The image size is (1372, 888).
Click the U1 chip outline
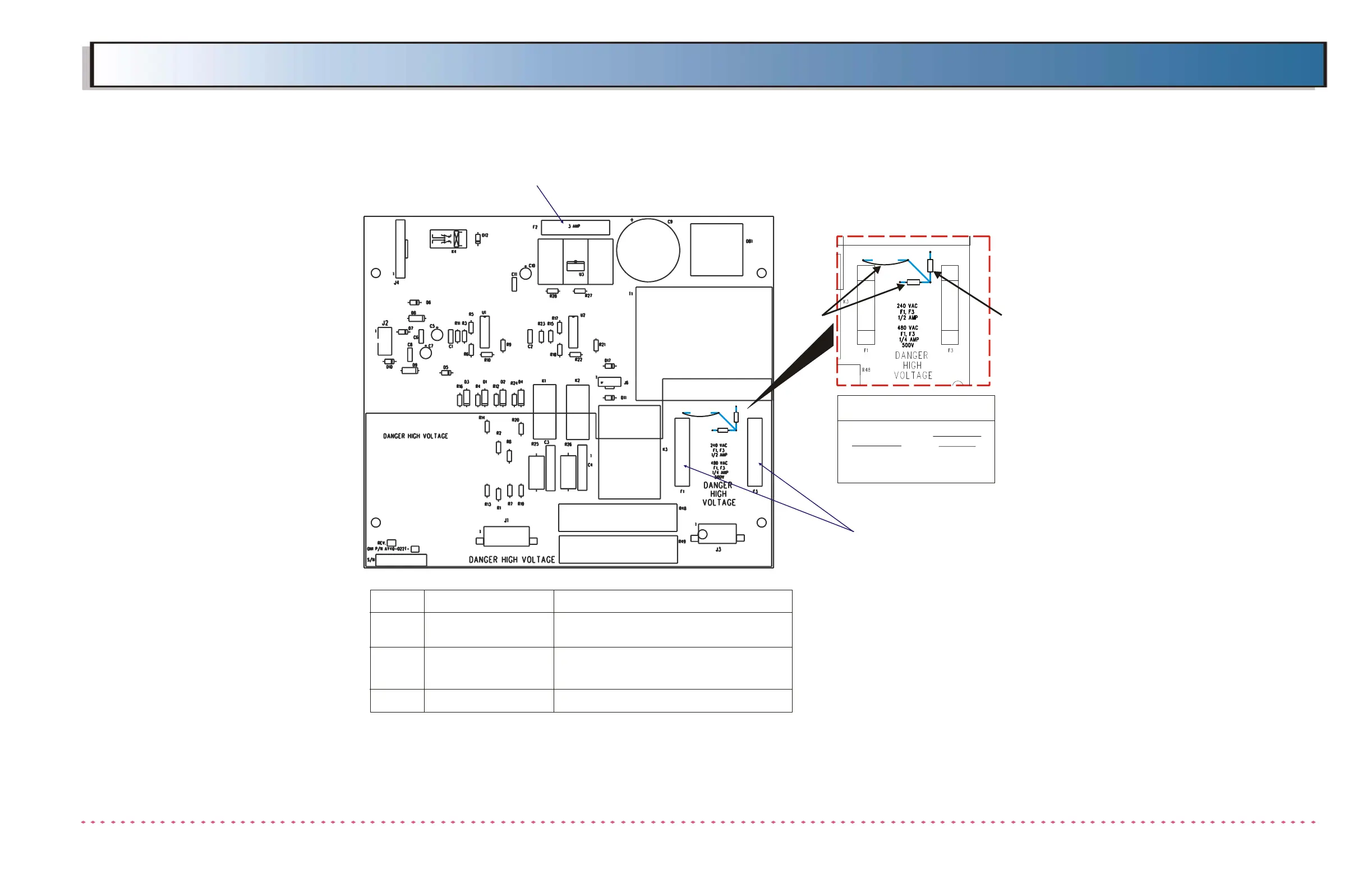pos(484,332)
